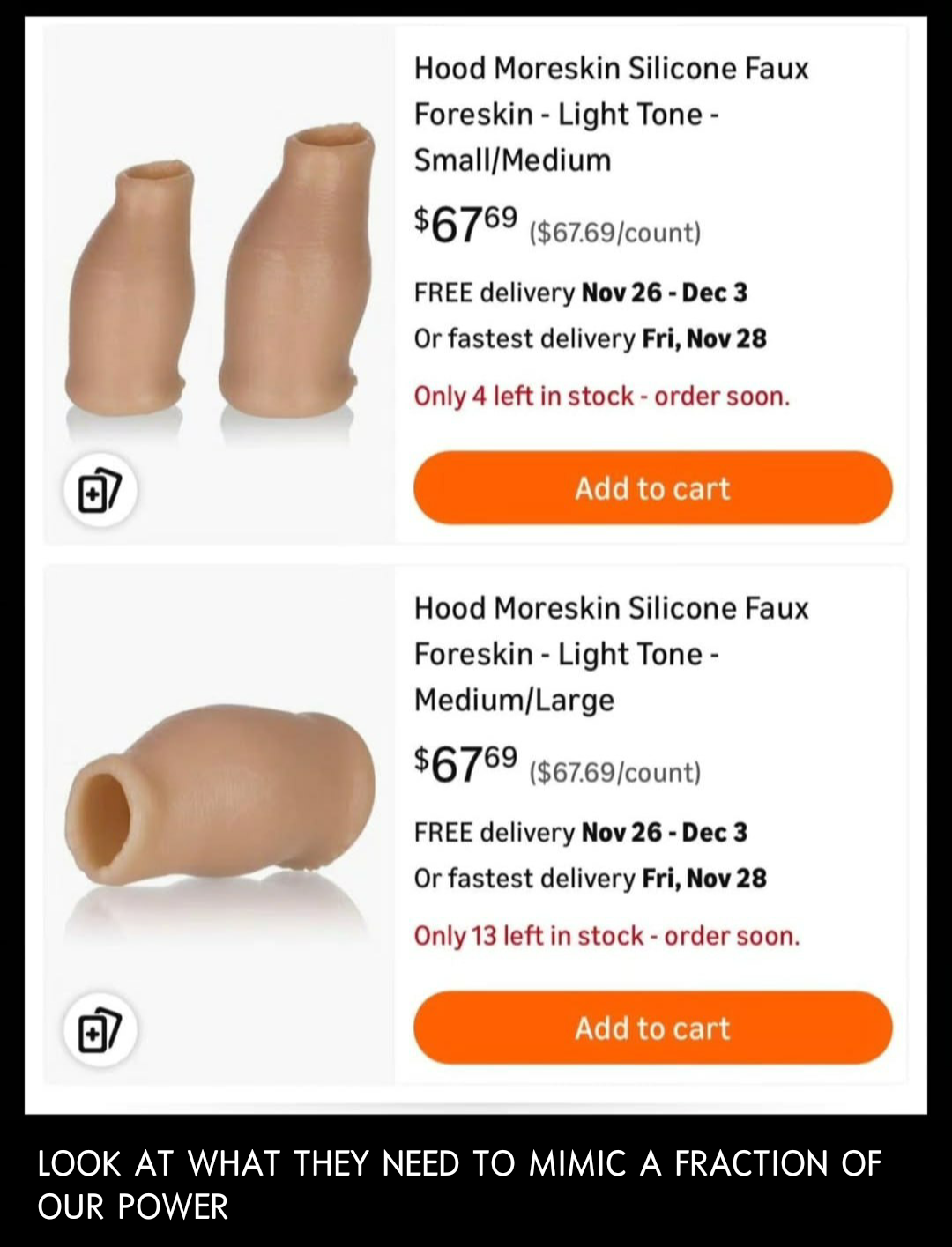Image resolution: width=952 pixels, height=1247 pixels.
Task: Click FREE delivery Nov 26 - Dec 3 on second listing
Action: point(580,832)
